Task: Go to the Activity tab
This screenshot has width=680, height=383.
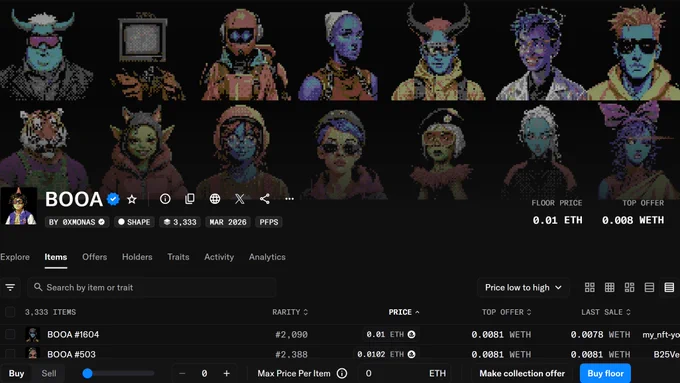Action: tap(219, 257)
